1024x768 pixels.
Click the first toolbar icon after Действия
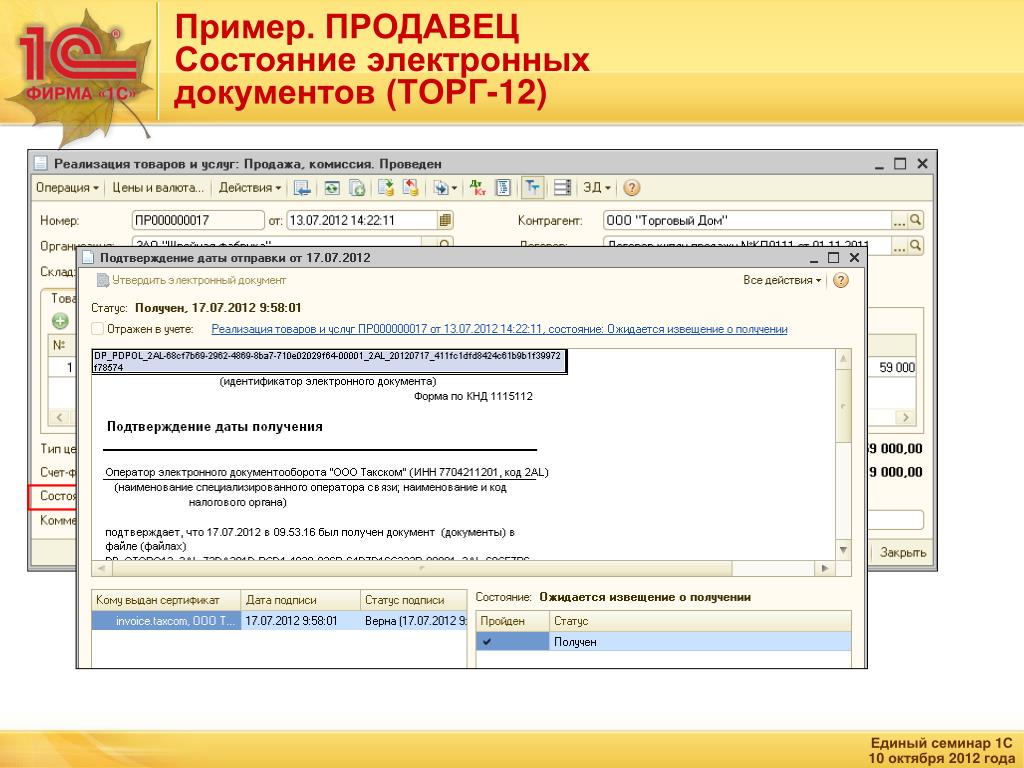(302, 188)
